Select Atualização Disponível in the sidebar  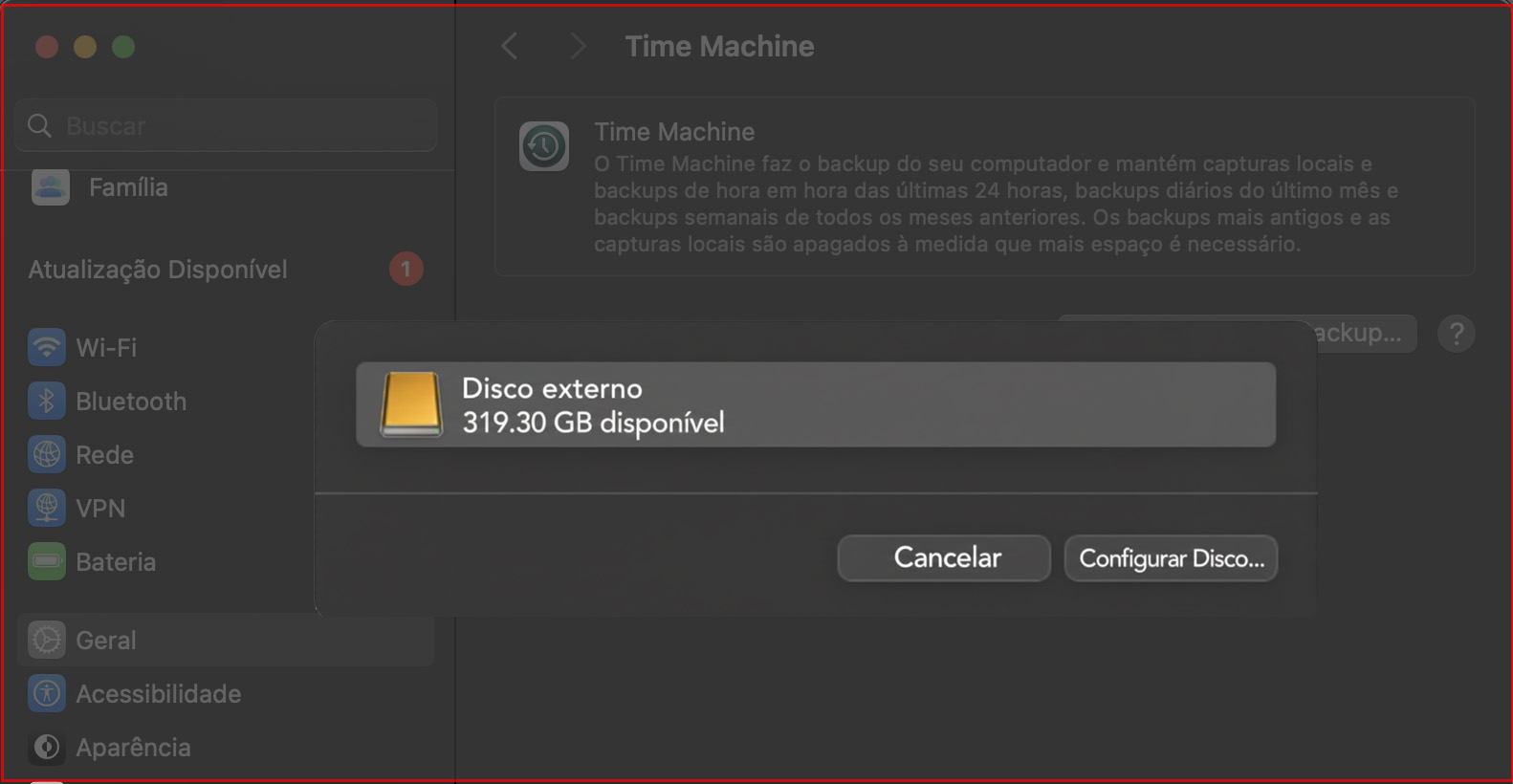(157, 269)
